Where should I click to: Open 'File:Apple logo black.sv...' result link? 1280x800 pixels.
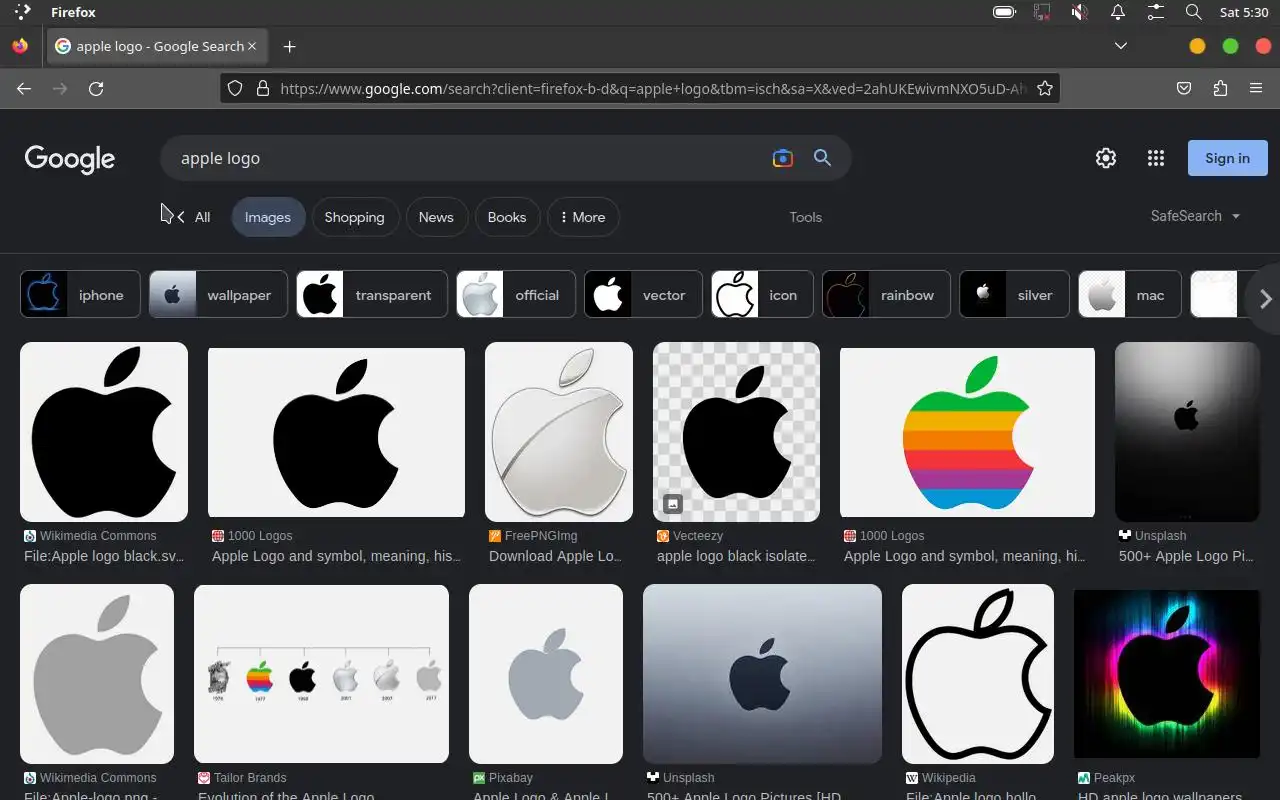pos(104,556)
